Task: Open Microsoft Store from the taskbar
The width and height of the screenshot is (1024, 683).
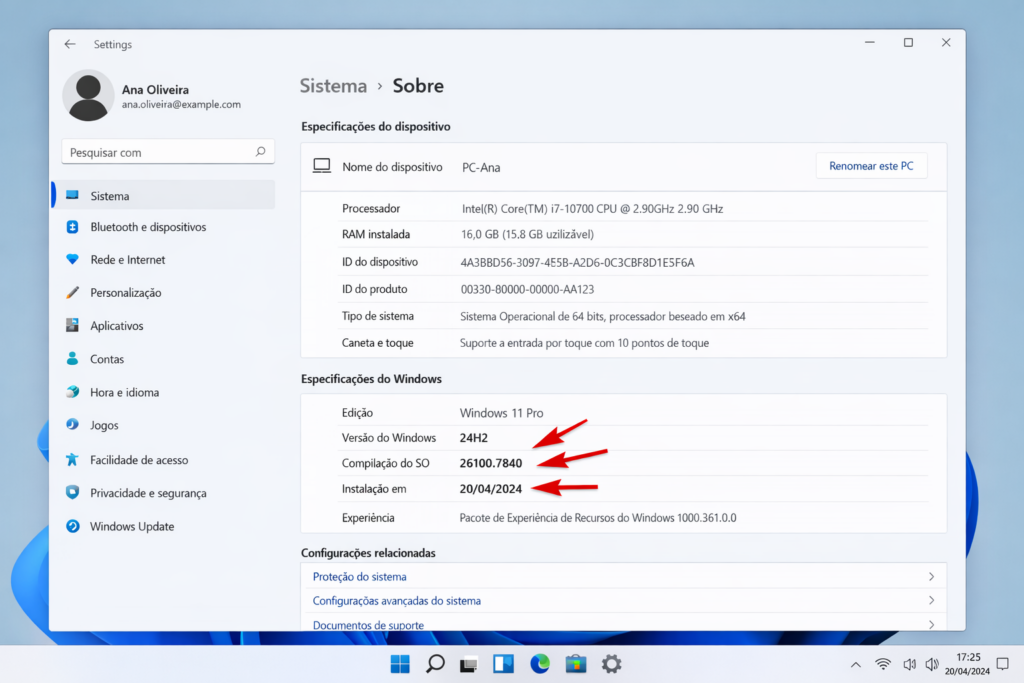Action: coord(575,663)
